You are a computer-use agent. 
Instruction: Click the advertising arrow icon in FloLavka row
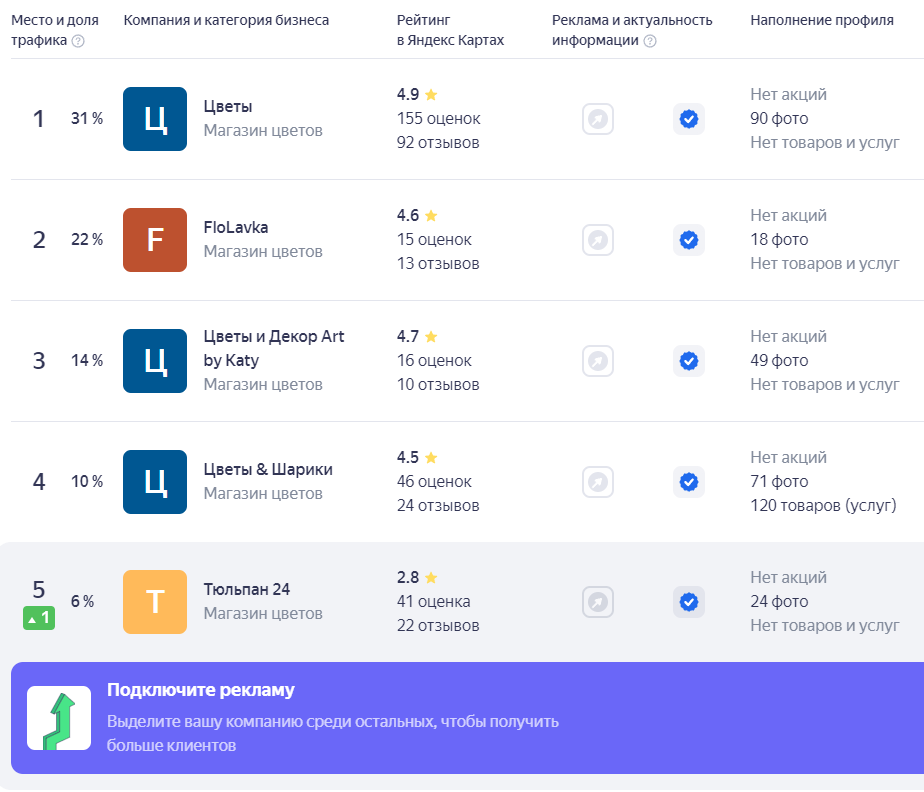(598, 240)
